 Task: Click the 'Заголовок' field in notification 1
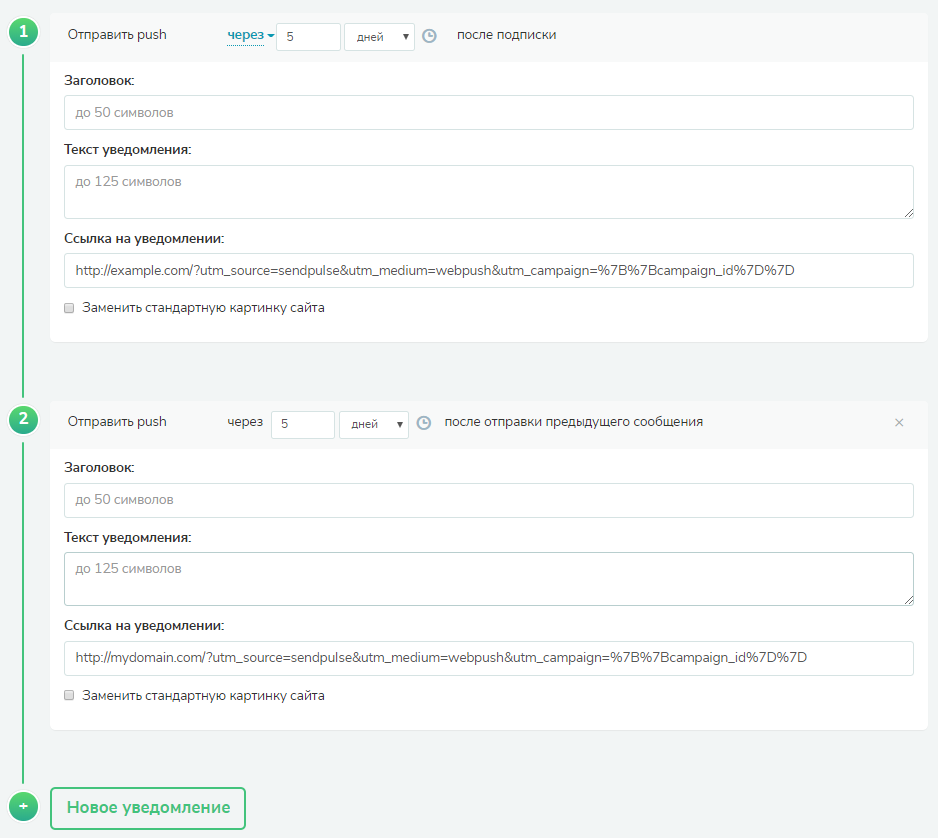[489, 112]
